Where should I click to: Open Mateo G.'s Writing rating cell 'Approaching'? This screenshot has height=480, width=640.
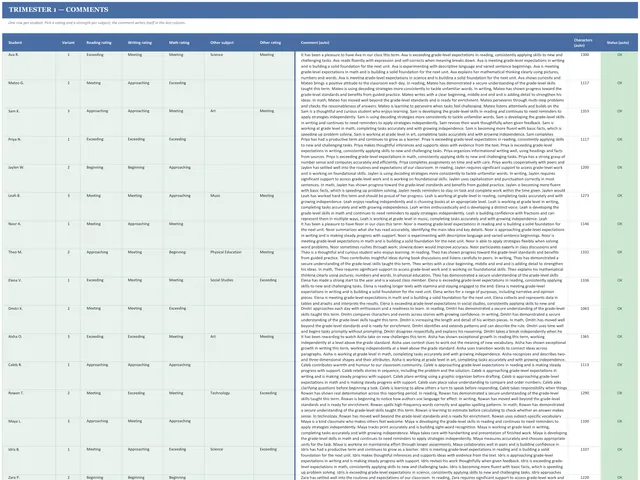(x=142, y=94)
